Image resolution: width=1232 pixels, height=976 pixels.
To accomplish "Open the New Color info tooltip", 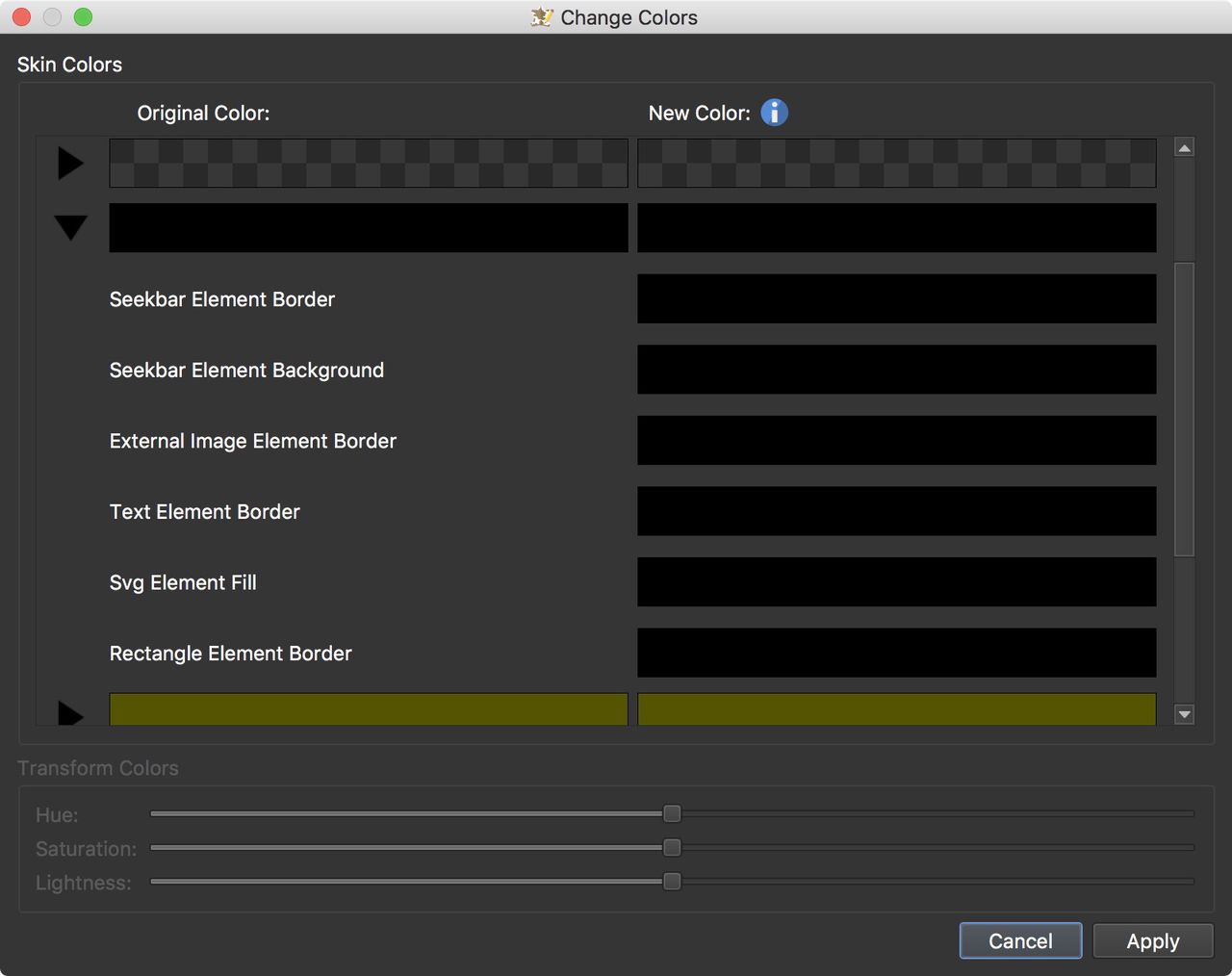I will click(773, 112).
